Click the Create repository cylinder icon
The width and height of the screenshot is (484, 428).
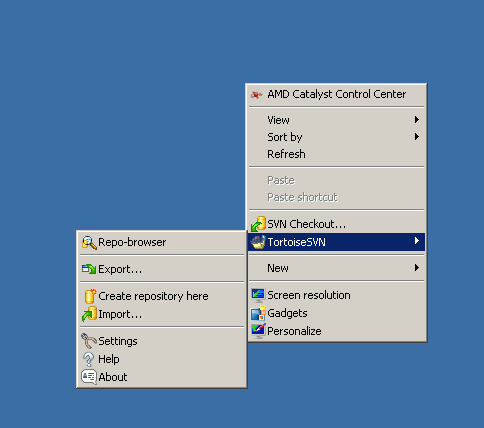pos(90,296)
